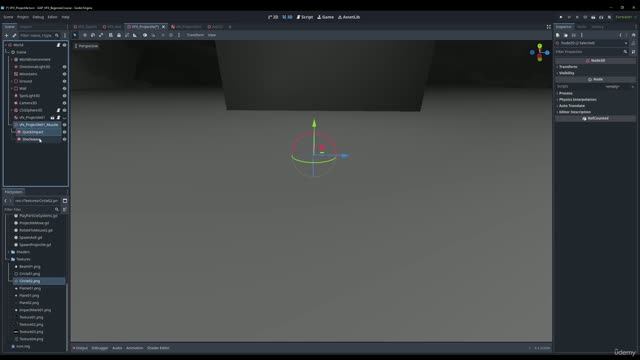Viewport: 640px width, 360px height.
Task: Click the green Y axis on view gizmo
Action: (540, 46)
